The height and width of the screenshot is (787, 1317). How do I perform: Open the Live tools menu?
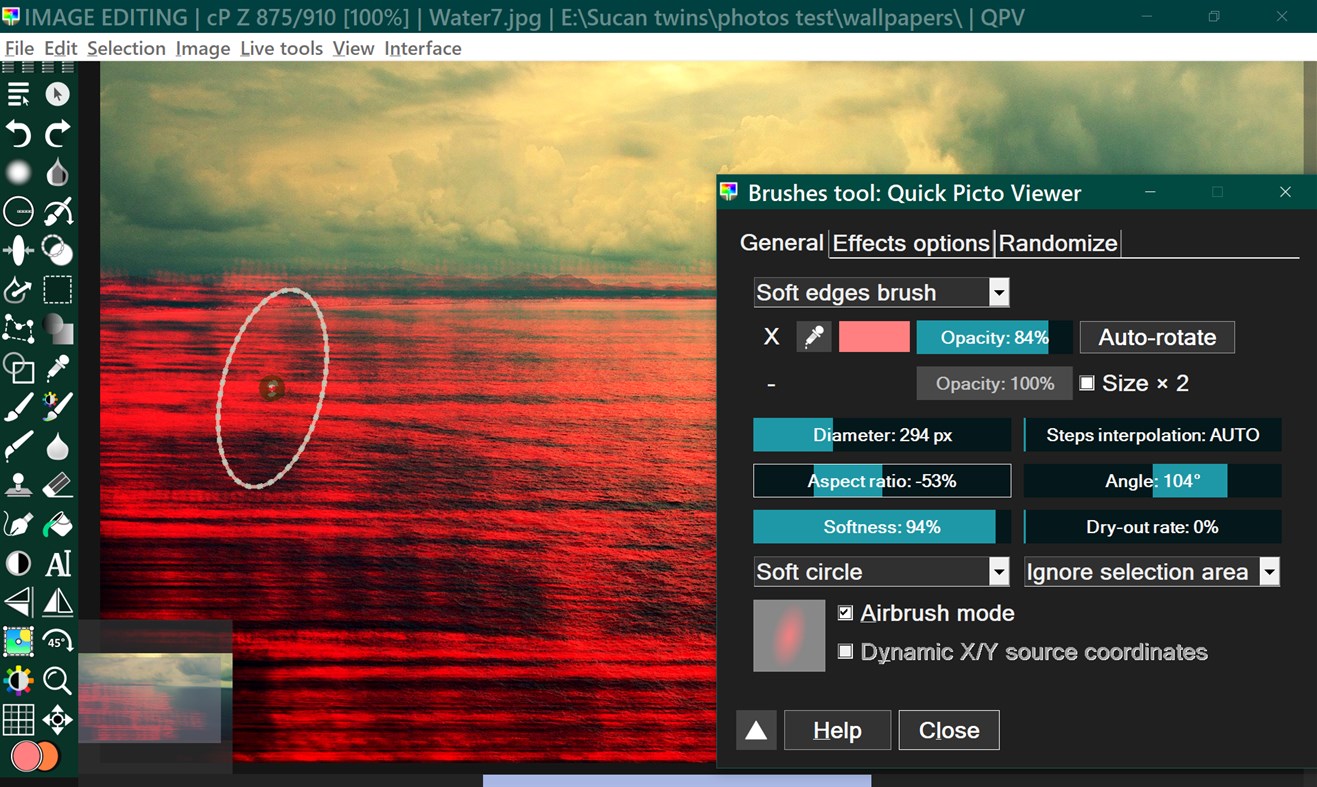click(281, 48)
